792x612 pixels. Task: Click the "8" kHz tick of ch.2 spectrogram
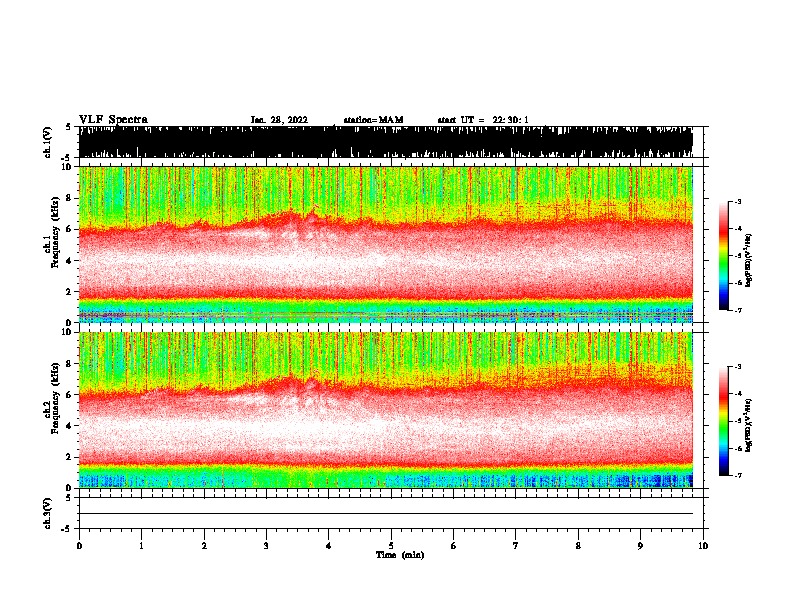coord(70,364)
